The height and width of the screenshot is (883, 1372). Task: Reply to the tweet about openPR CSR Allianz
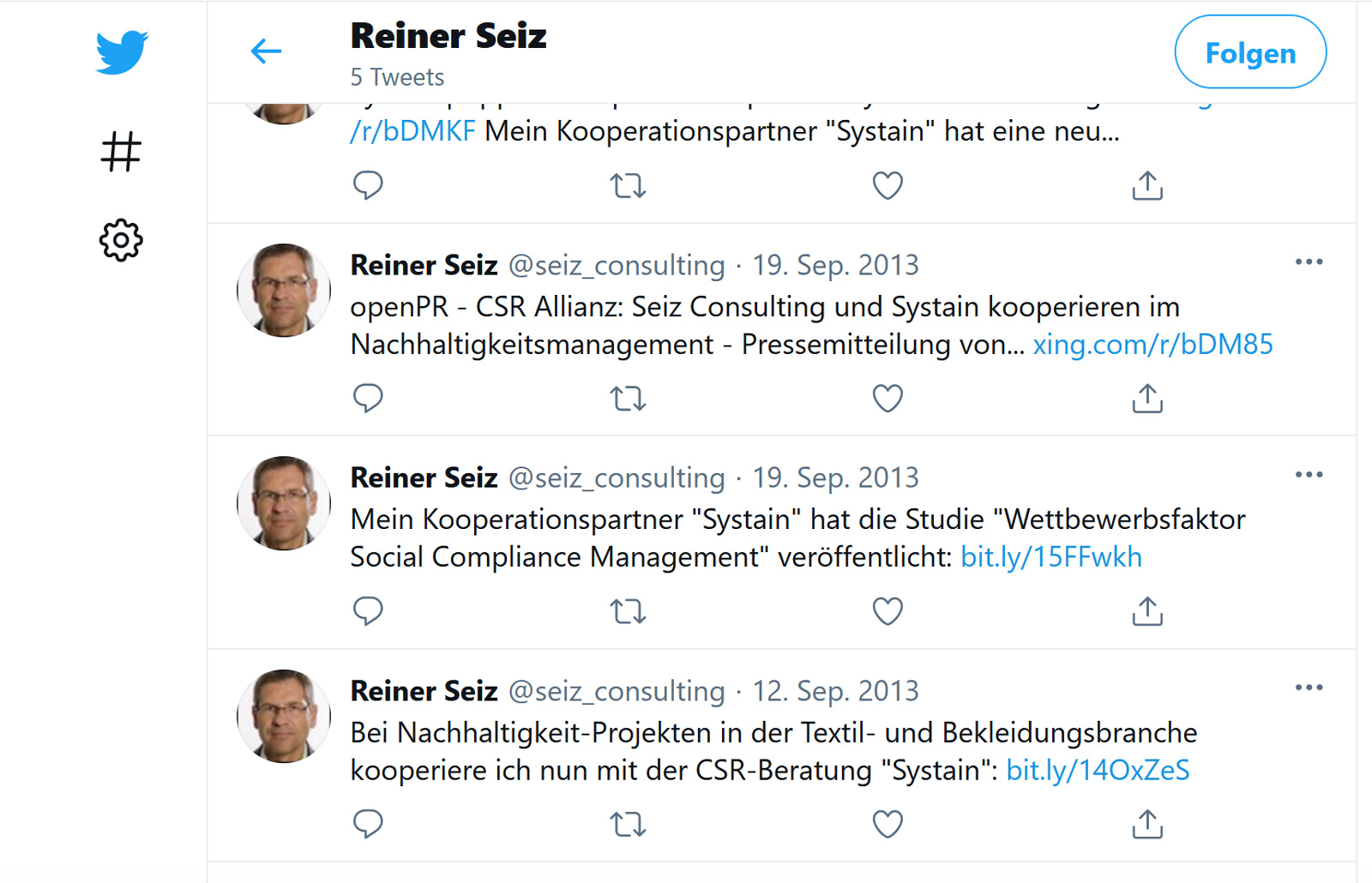click(369, 398)
